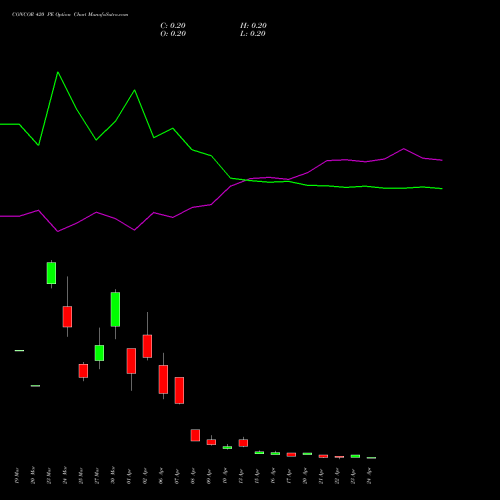The height and width of the screenshot is (500, 500).
Task: Click the open value O: 0.20
Action: [x=173, y=34]
